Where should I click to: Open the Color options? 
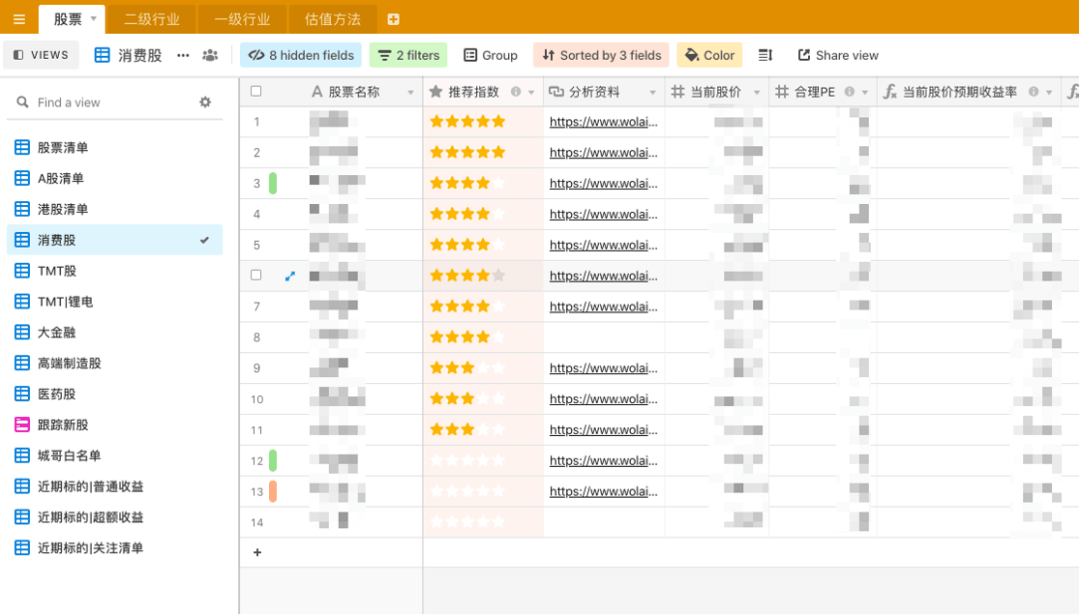click(709, 55)
